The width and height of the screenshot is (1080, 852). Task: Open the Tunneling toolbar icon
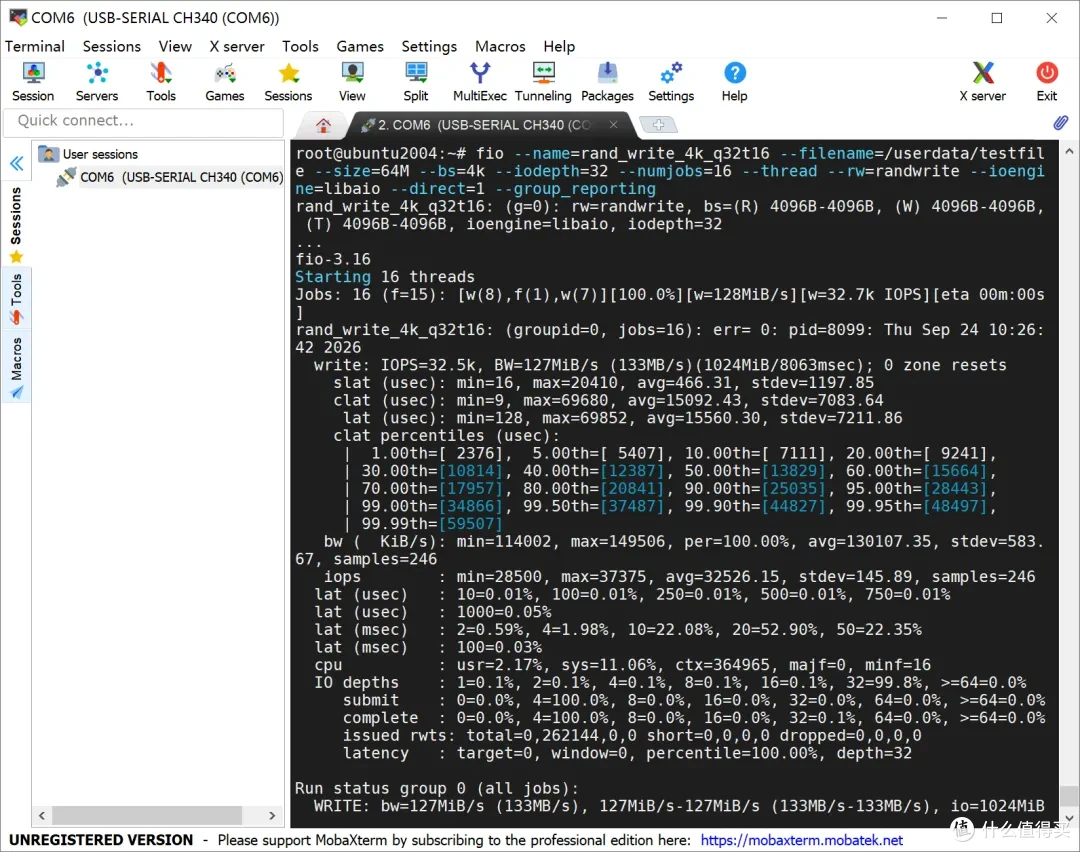click(543, 82)
